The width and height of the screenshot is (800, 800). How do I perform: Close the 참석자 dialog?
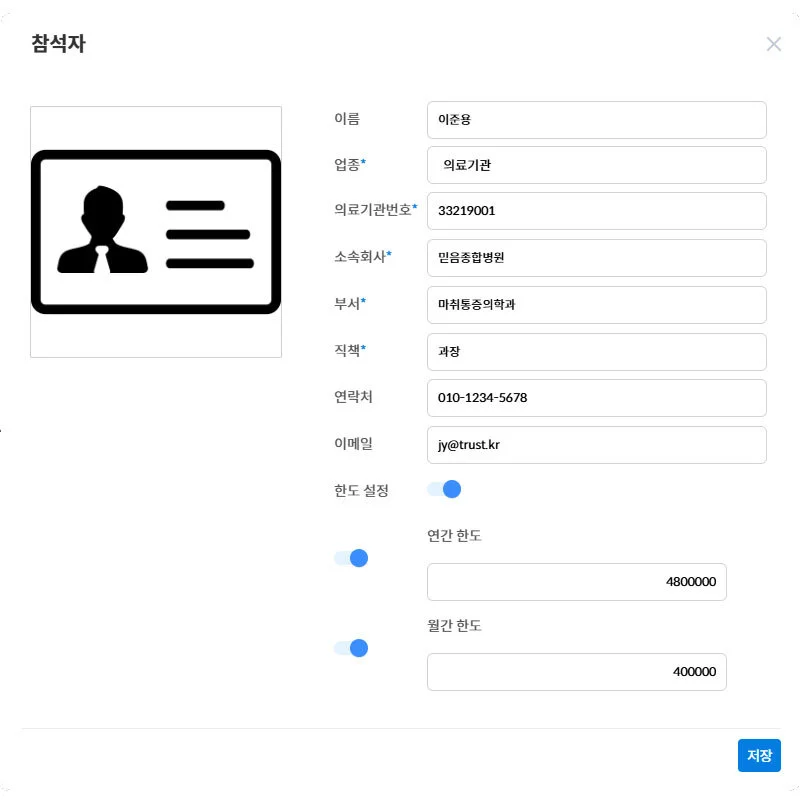774,43
